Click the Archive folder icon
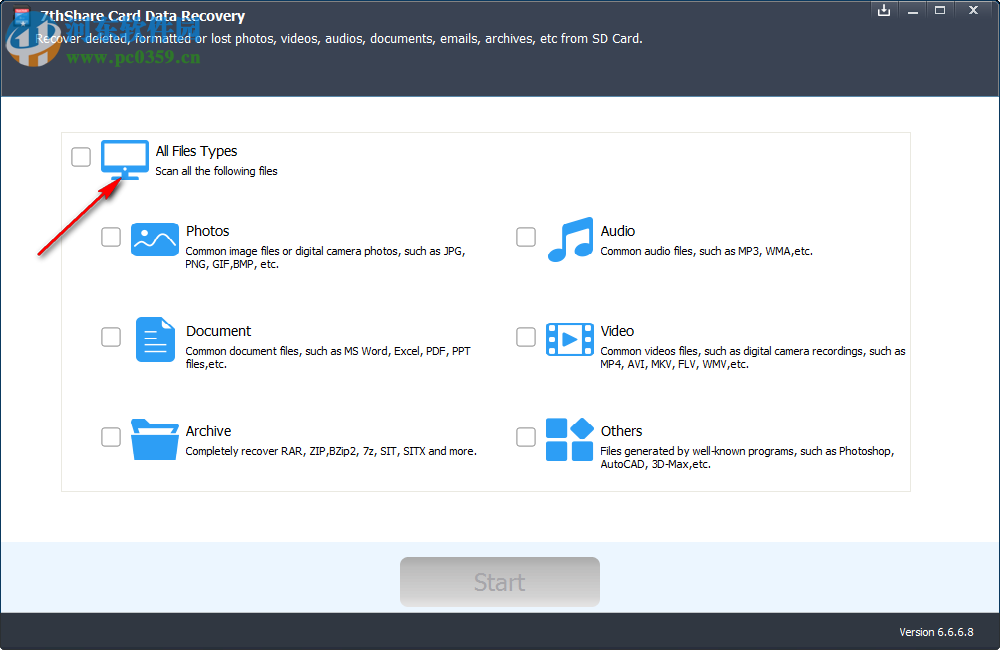 point(154,439)
